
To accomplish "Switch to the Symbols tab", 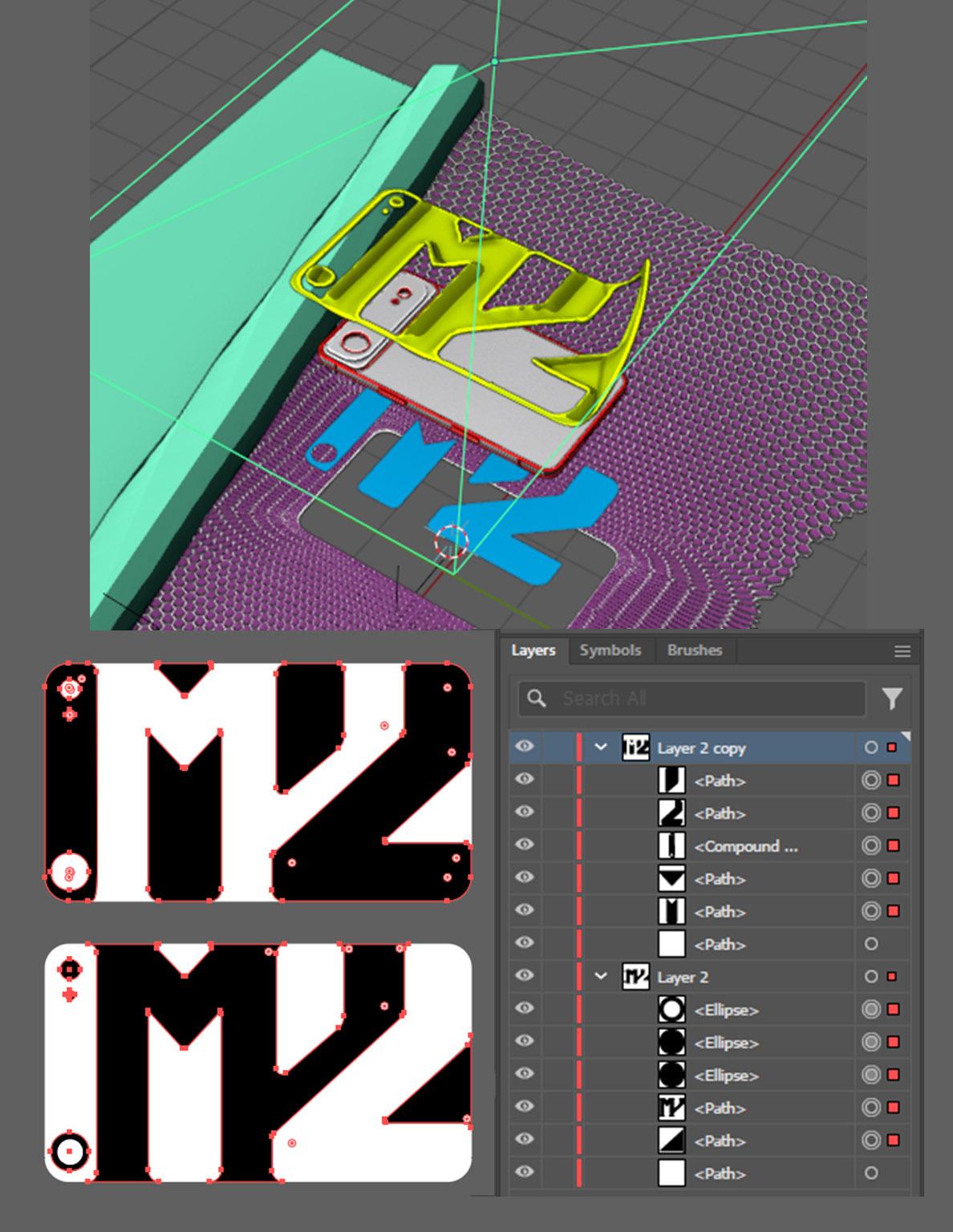I will [610, 650].
